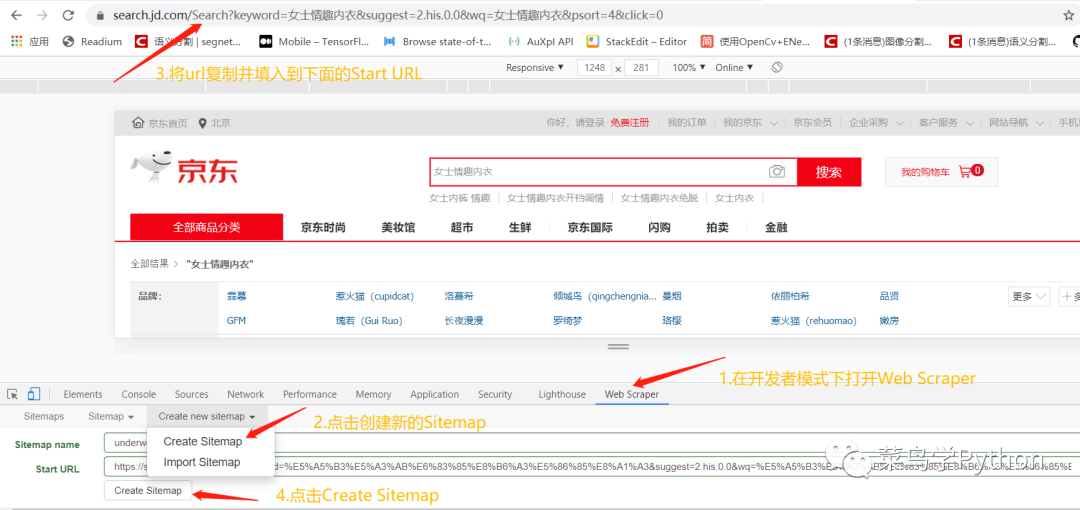Image resolution: width=1080 pixels, height=510 pixels.
Task: Rotate the device viewport icon
Action: [777, 68]
